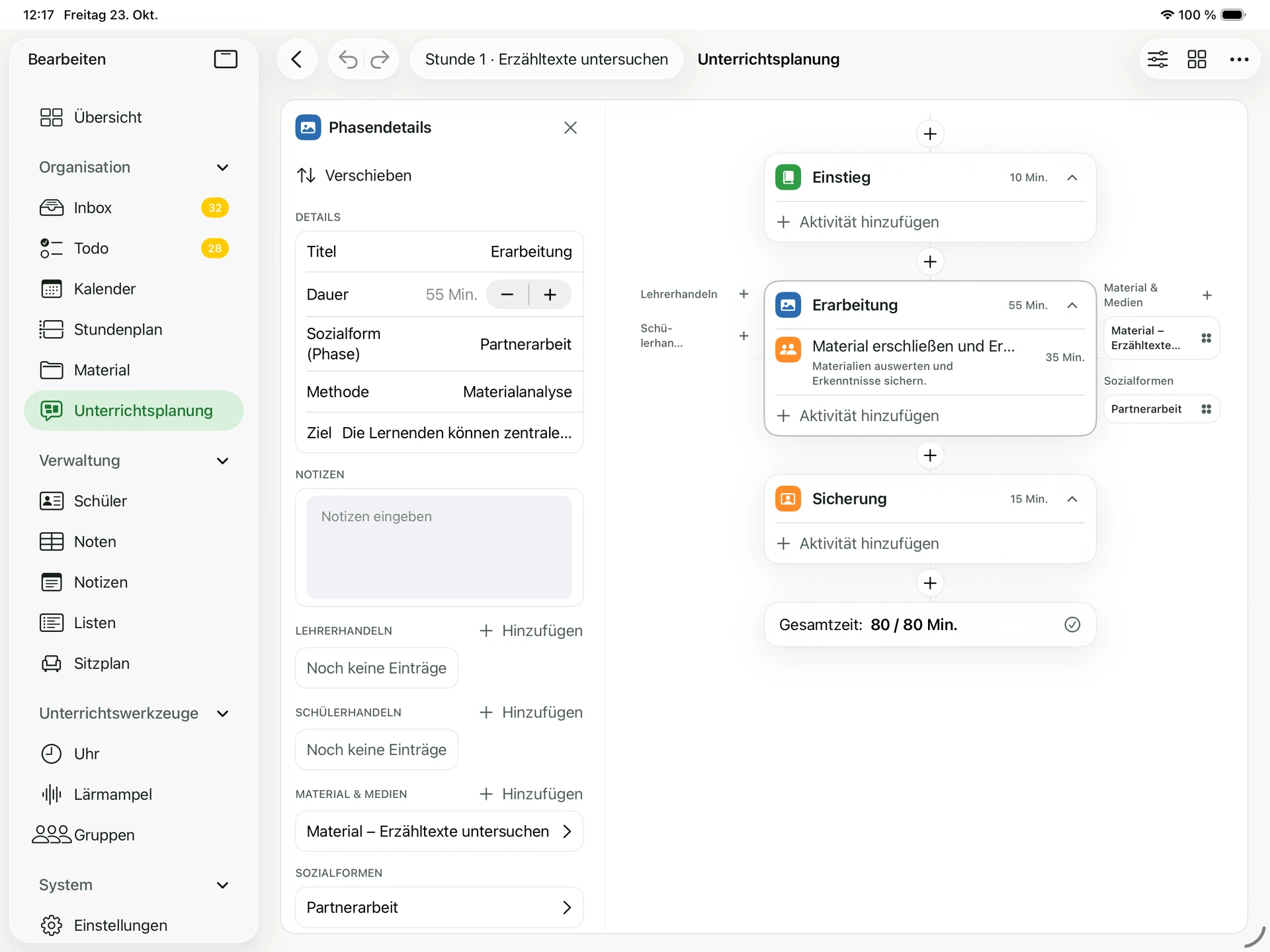This screenshot has height=952, width=1270.
Task: Open Inbox in the sidebar
Action: tap(134, 208)
